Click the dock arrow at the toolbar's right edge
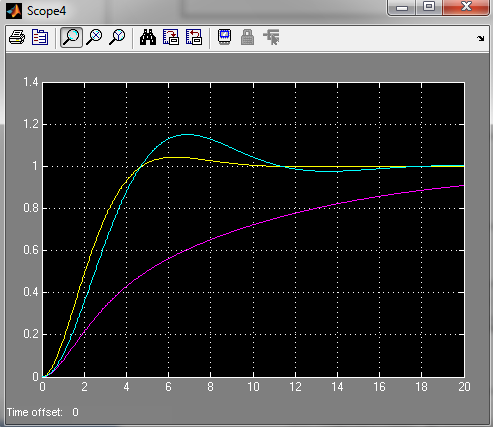493x427 pixels. 480,38
